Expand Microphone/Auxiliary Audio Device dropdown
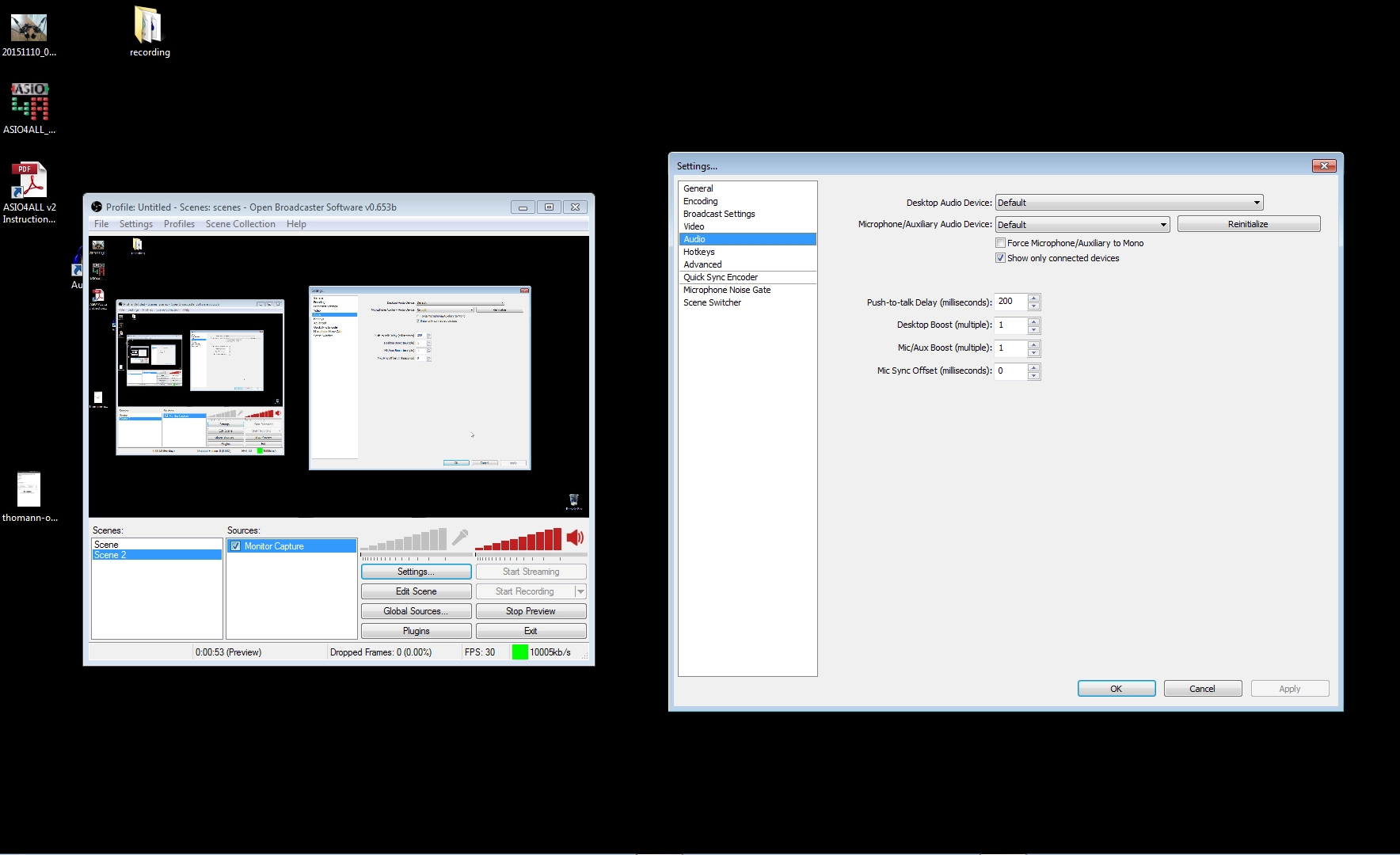Viewport: 1400px width, 855px height. click(1162, 225)
